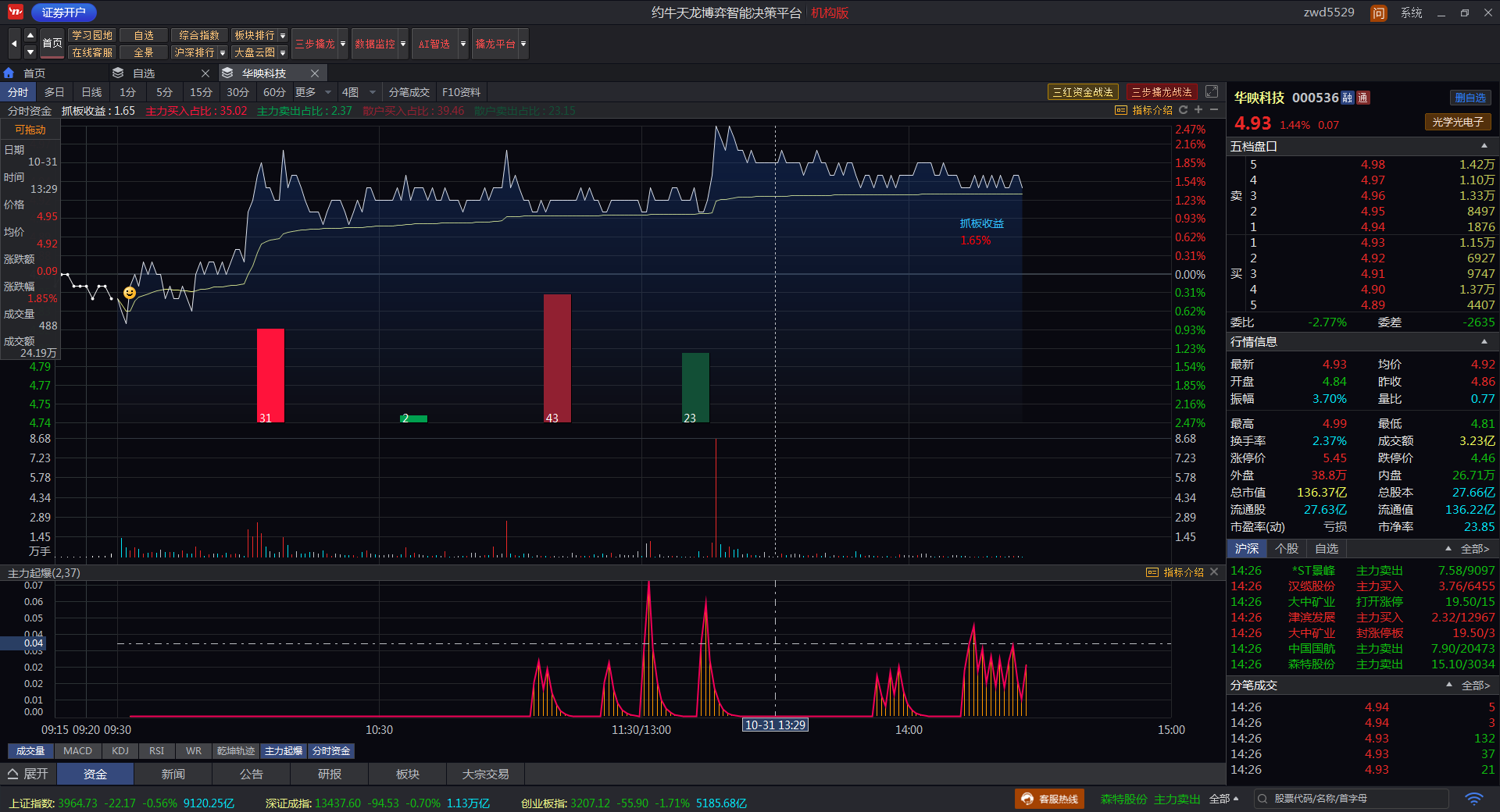Toggle the 主力起爆 indicator
The image size is (1500, 812).
(284, 751)
